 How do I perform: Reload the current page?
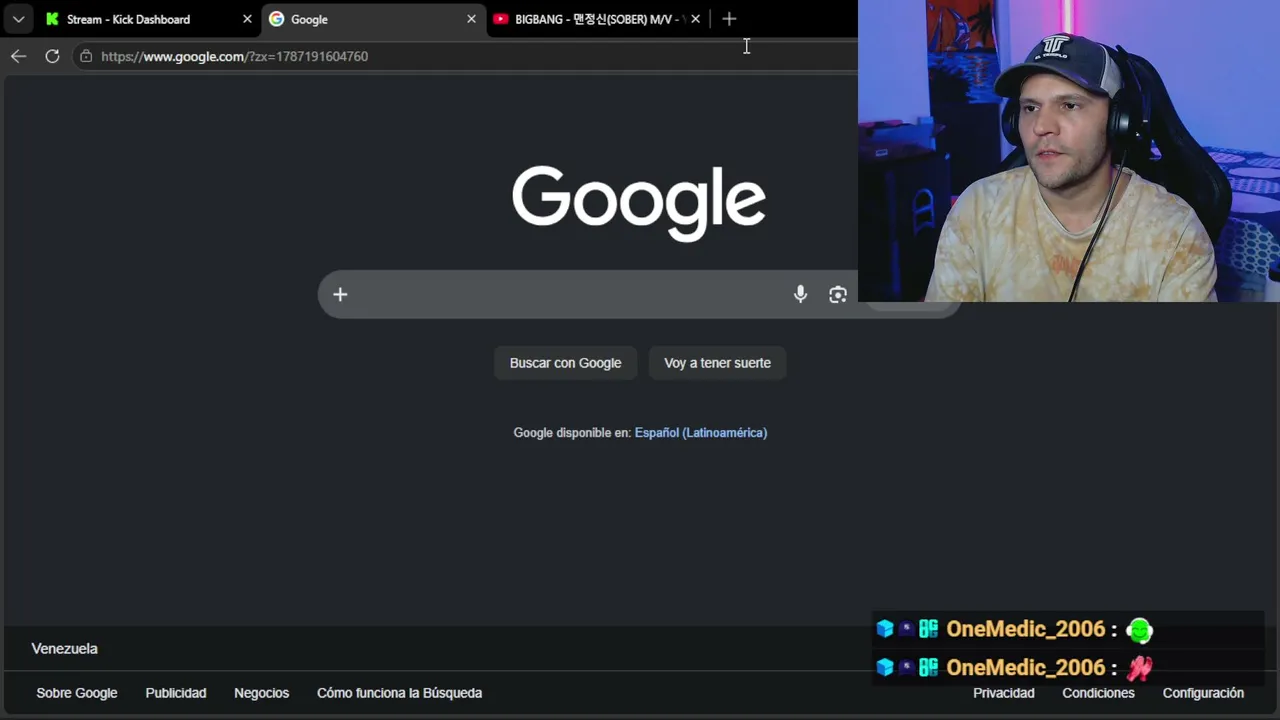pyautogui.click(x=52, y=56)
